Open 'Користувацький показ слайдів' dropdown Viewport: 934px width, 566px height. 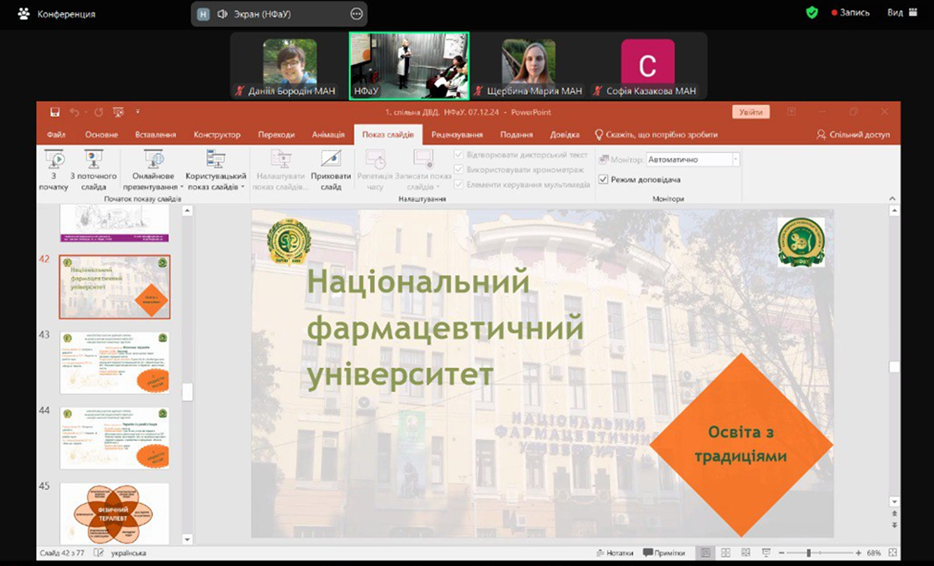(216, 170)
